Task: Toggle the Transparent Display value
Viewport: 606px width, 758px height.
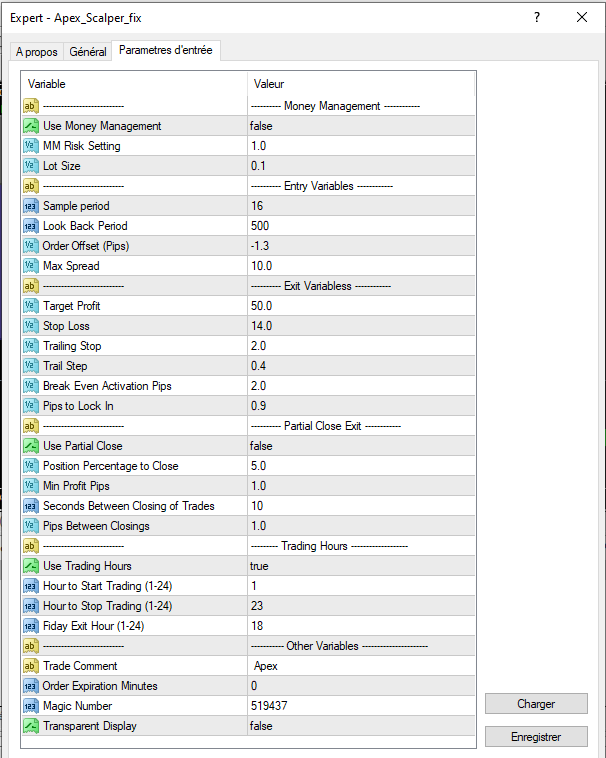Action: point(360,726)
